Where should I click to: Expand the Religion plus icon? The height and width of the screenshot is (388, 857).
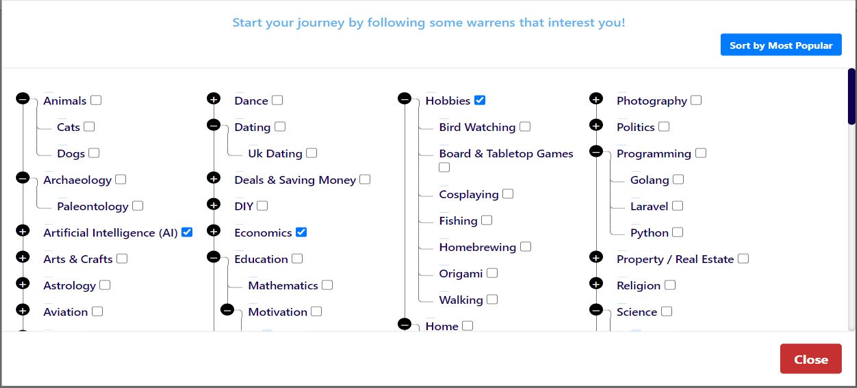tap(596, 283)
